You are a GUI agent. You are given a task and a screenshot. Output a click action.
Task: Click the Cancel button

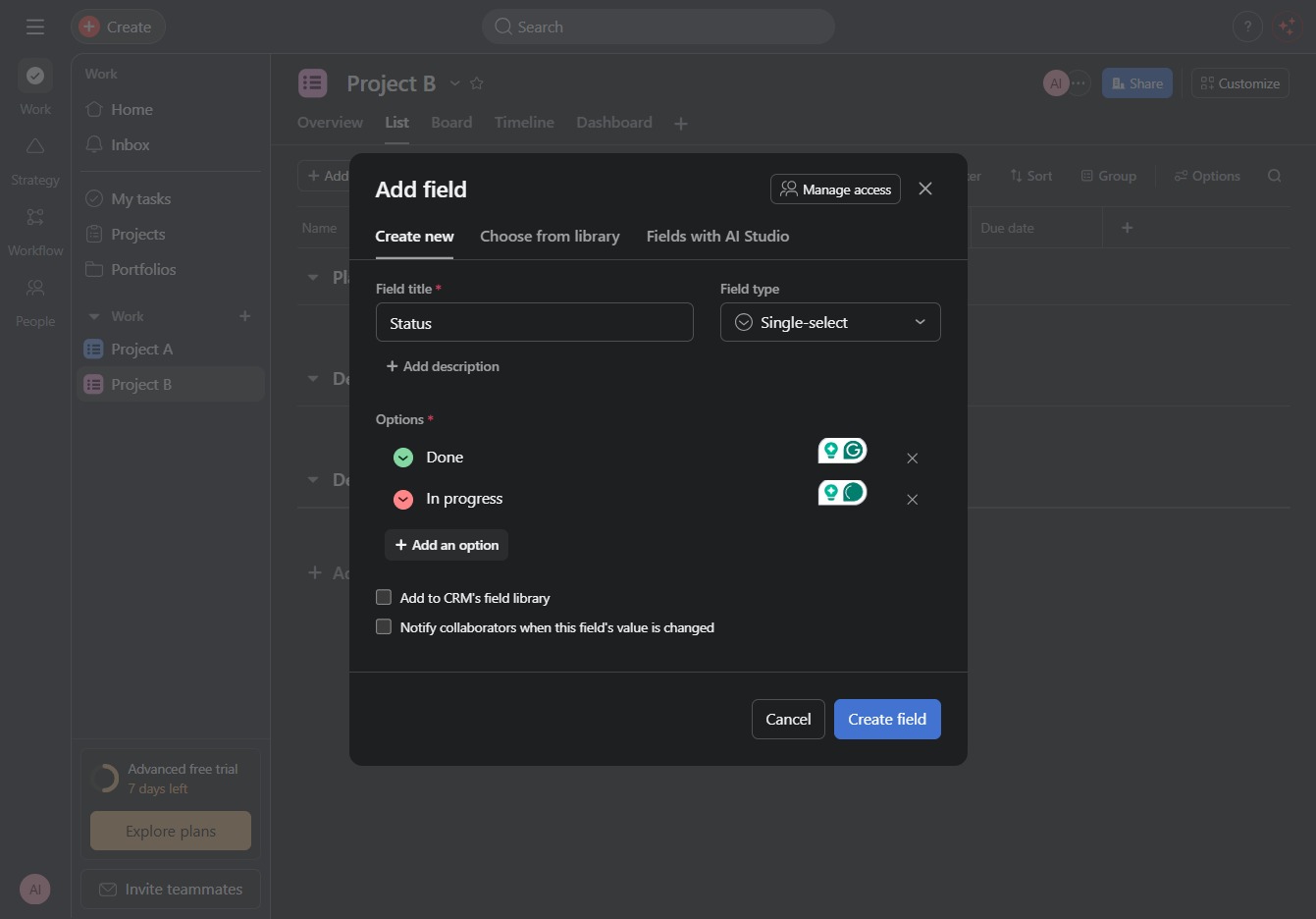pos(788,719)
